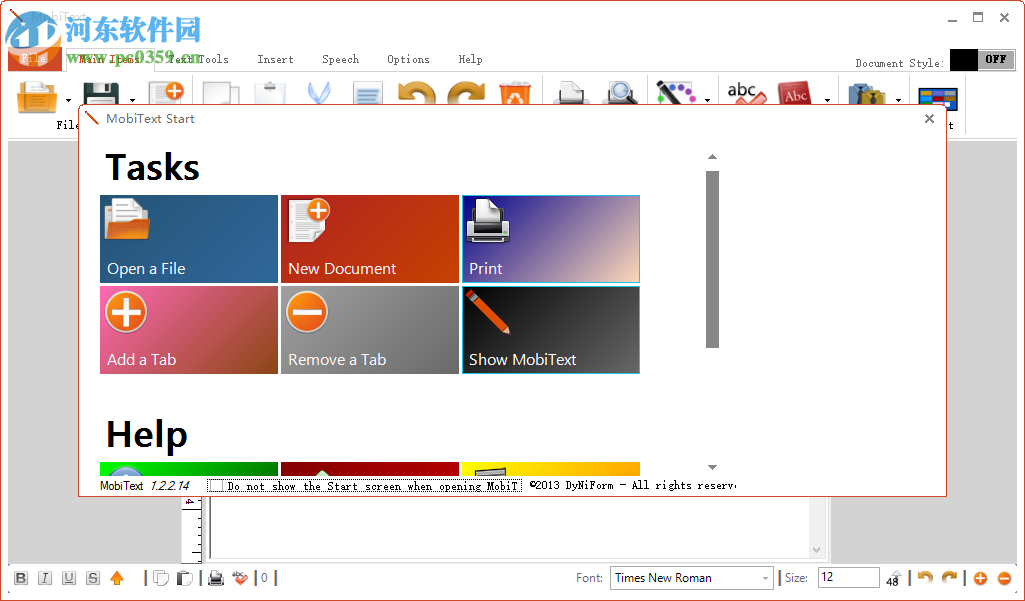The image size is (1025, 601).
Task: Click the spell check icon in bottom bar
Action: click(x=240, y=578)
